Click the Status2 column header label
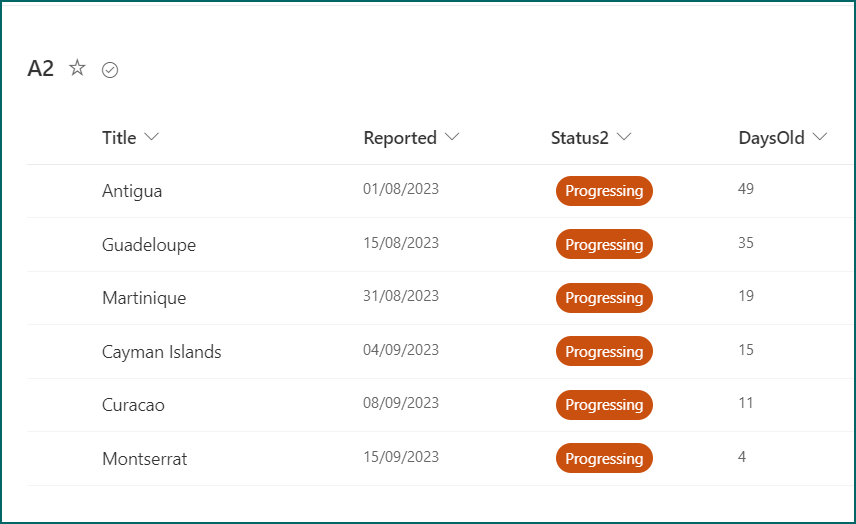Image resolution: width=856 pixels, height=524 pixels. click(579, 138)
